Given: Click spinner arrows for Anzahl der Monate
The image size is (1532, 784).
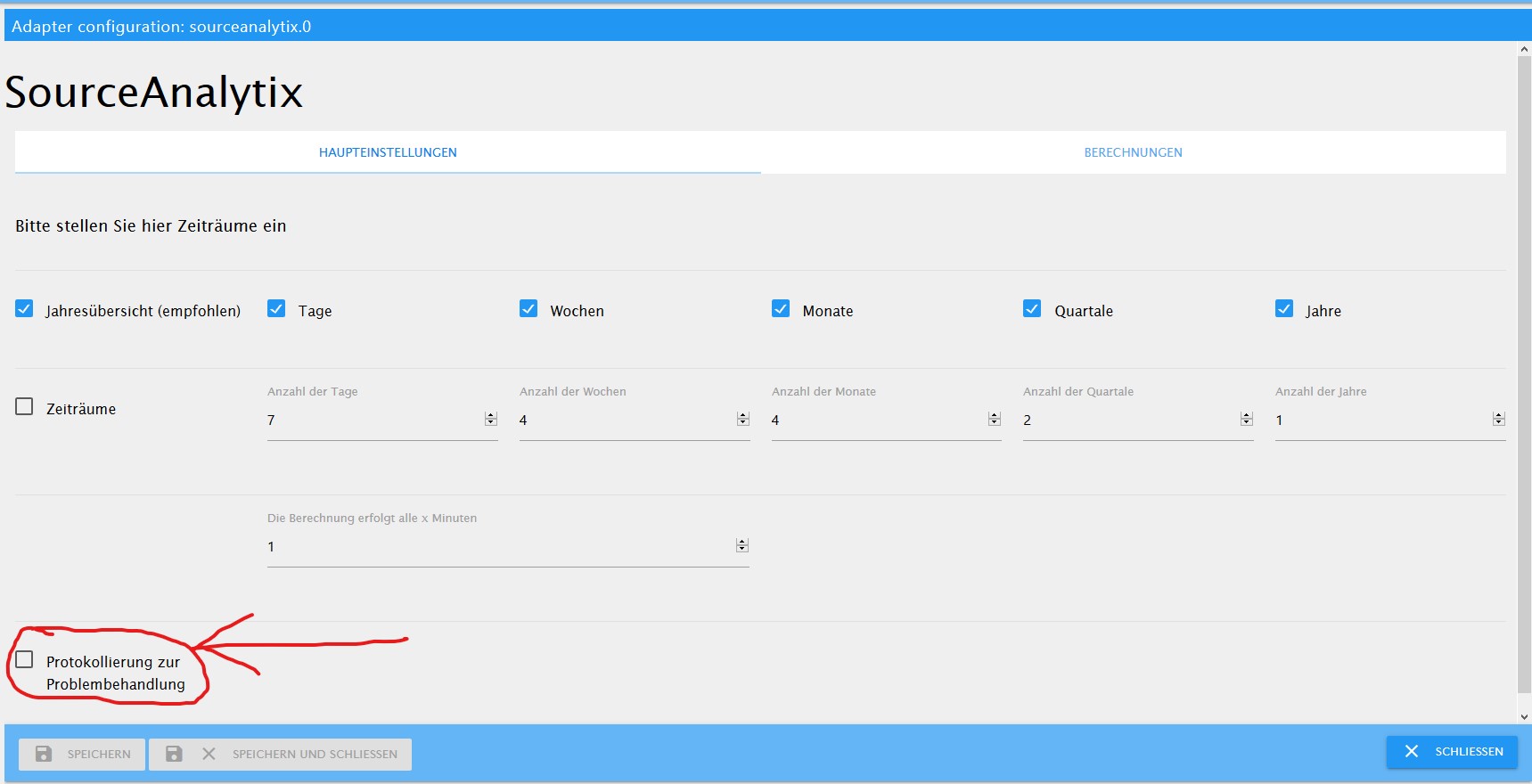Looking at the screenshot, I should click(995, 419).
